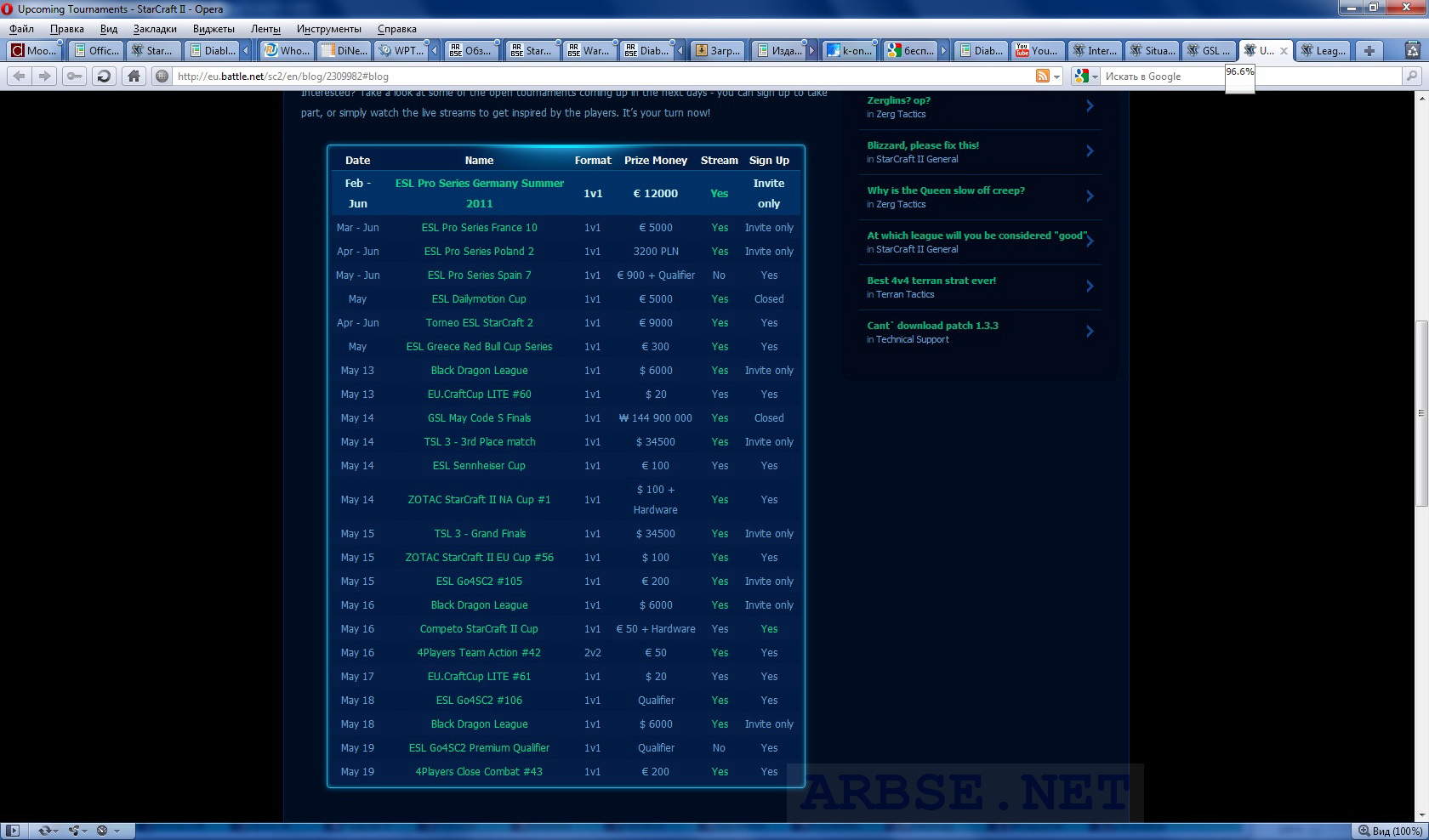Viewport: 1429px width, 840px height.
Task: Open the 'Вид (100%)' zoom control
Action: (x=1390, y=831)
